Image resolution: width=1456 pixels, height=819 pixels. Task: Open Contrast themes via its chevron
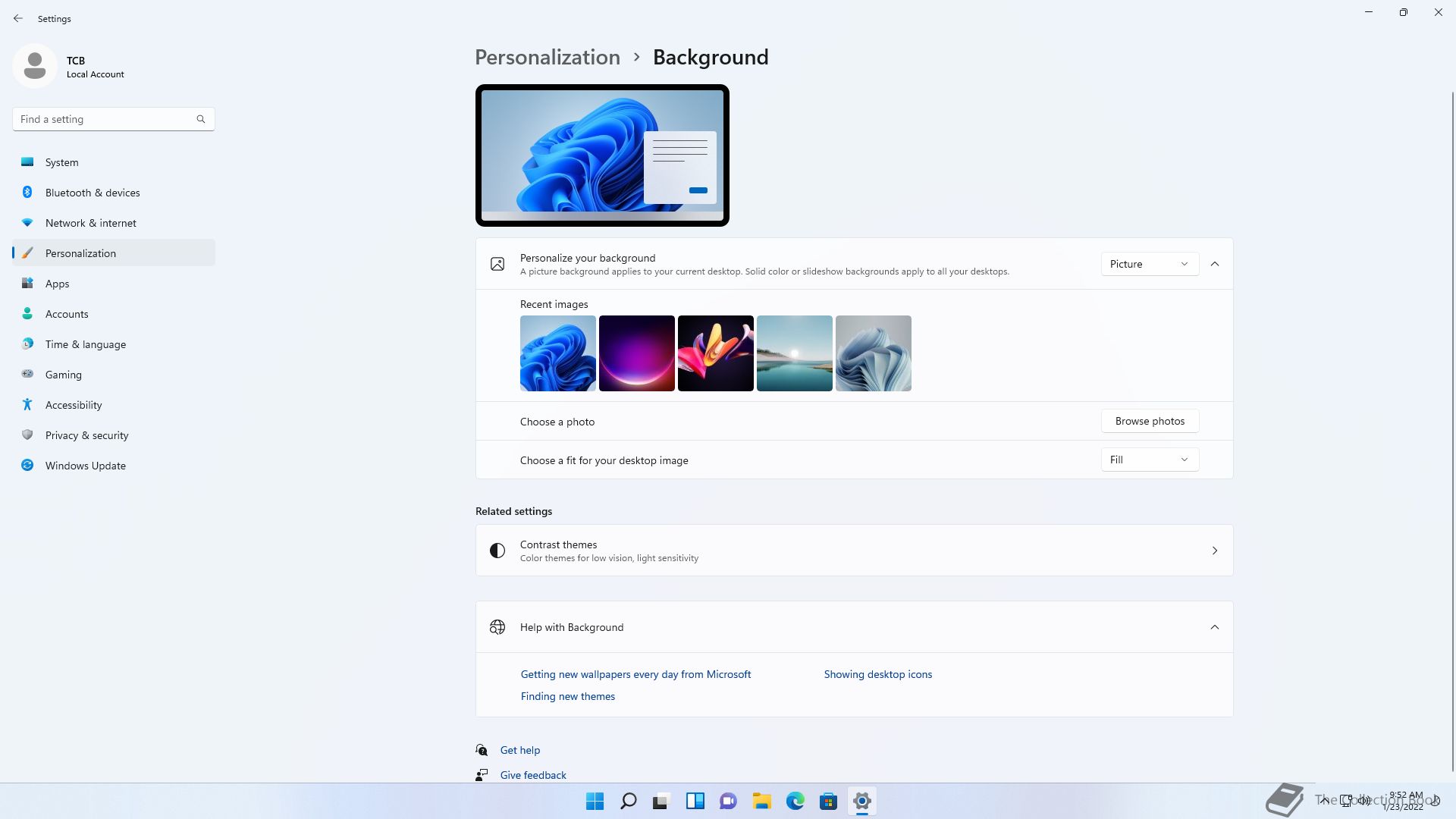click(1215, 551)
